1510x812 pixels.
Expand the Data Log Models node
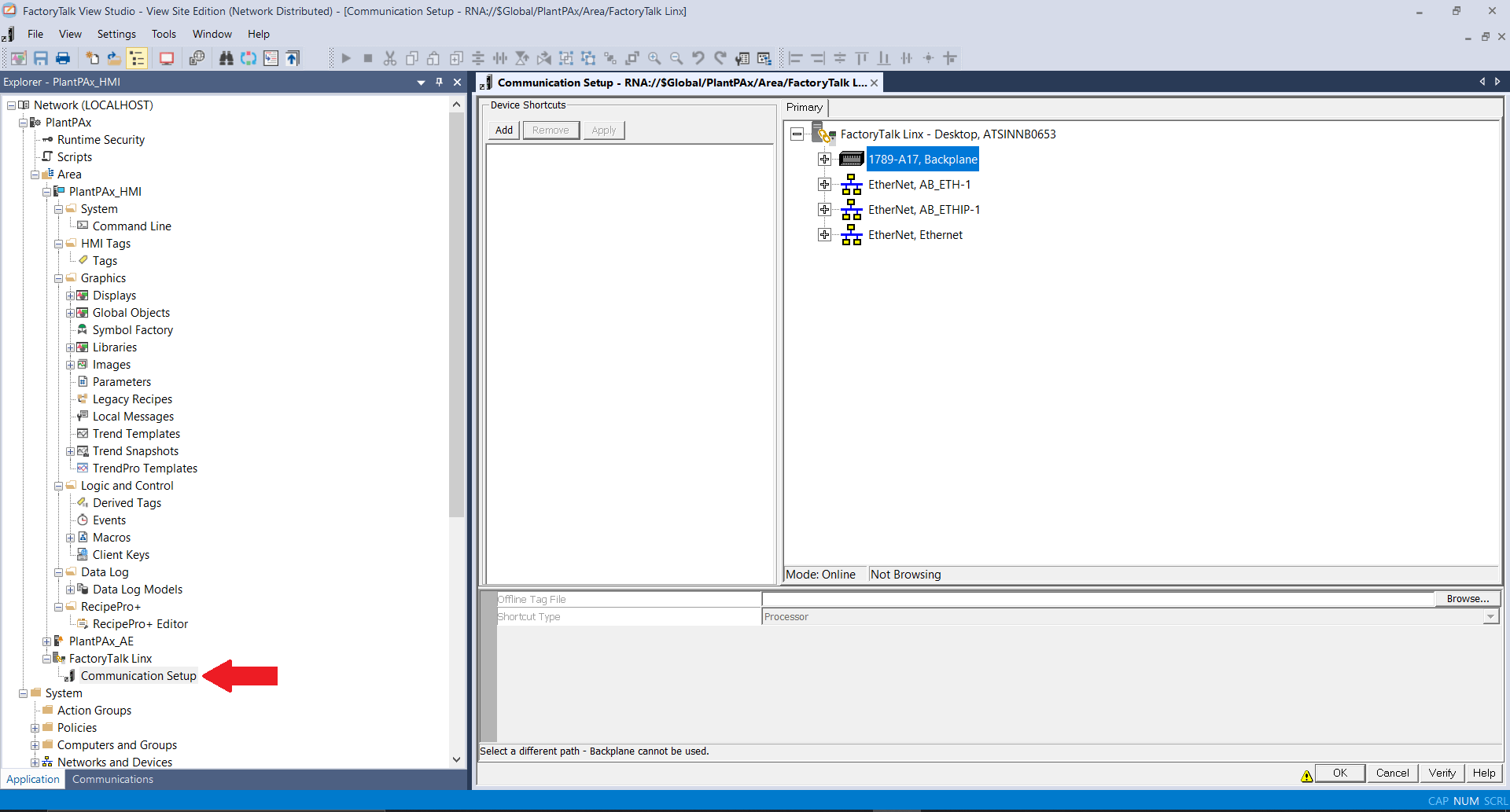click(x=70, y=590)
